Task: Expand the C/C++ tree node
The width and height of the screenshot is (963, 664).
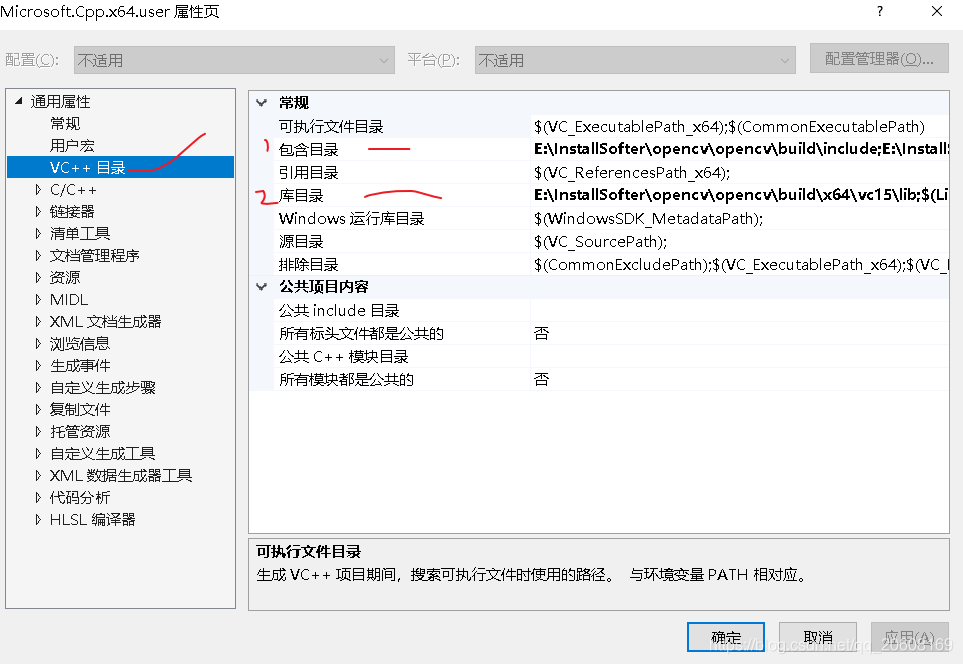Action: (40, 189)
